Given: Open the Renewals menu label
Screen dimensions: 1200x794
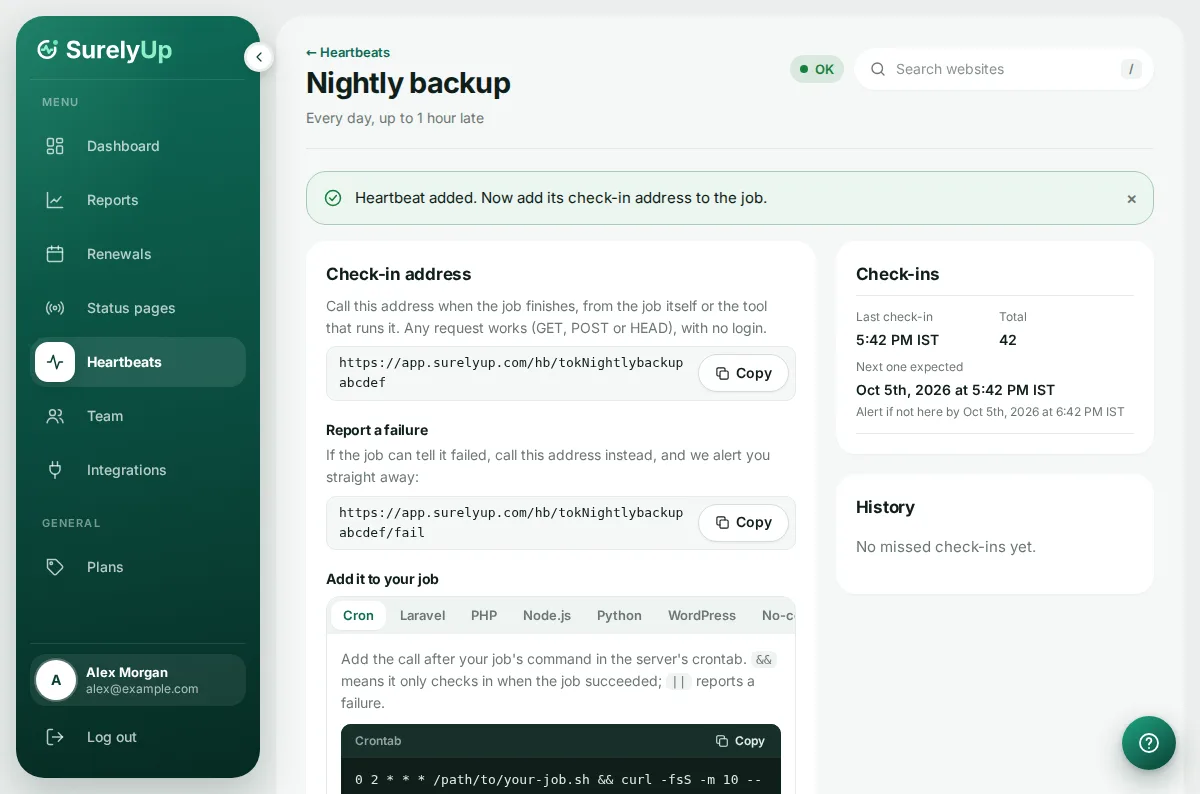Looking at the screenshot, I should click(119, 254).
